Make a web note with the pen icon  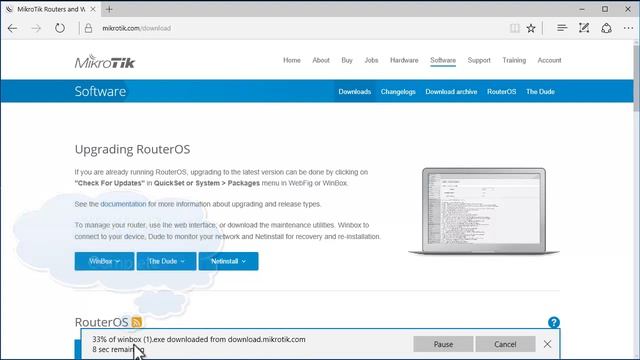tap(584, 28)
